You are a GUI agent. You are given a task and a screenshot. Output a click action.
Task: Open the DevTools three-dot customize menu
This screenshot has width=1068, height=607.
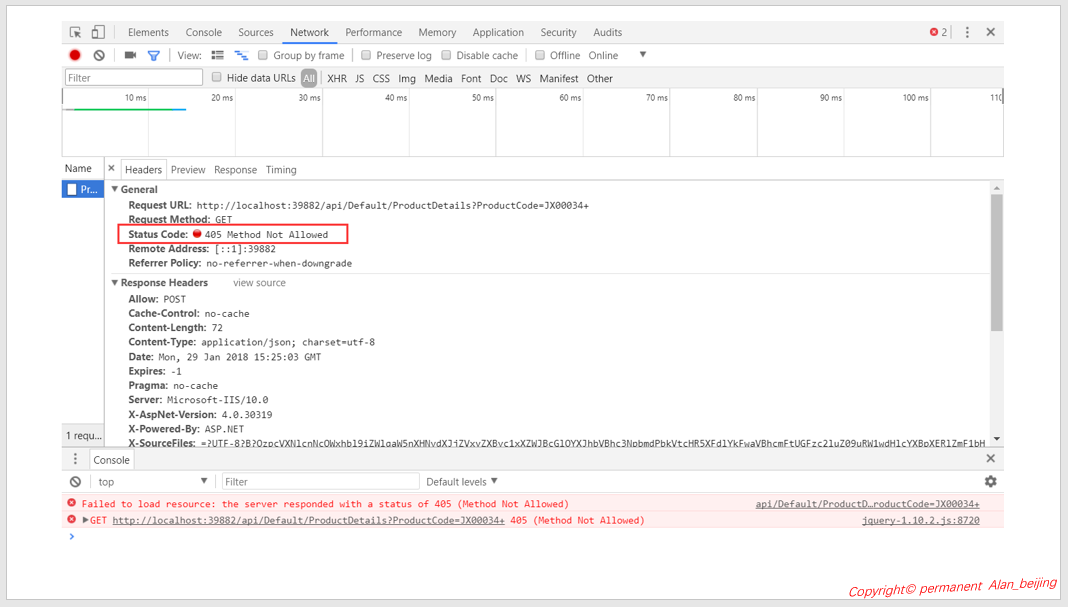(967, 32)
